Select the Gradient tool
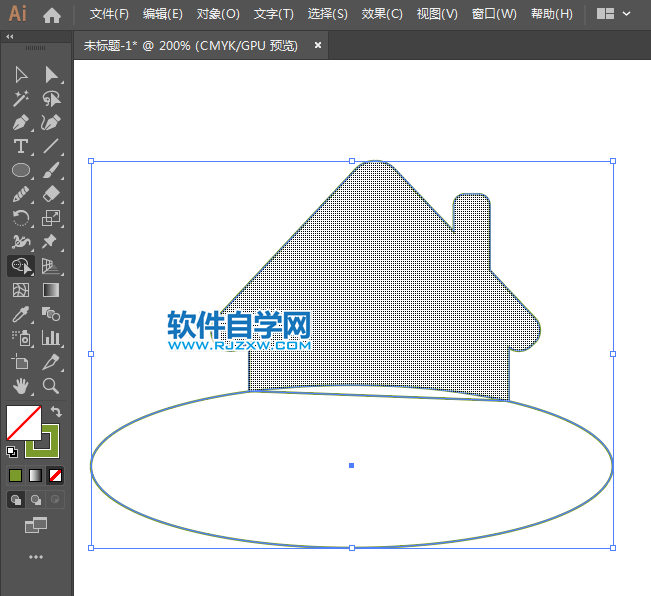Screen dimensions: 651x596 click(x=51, y=290)
